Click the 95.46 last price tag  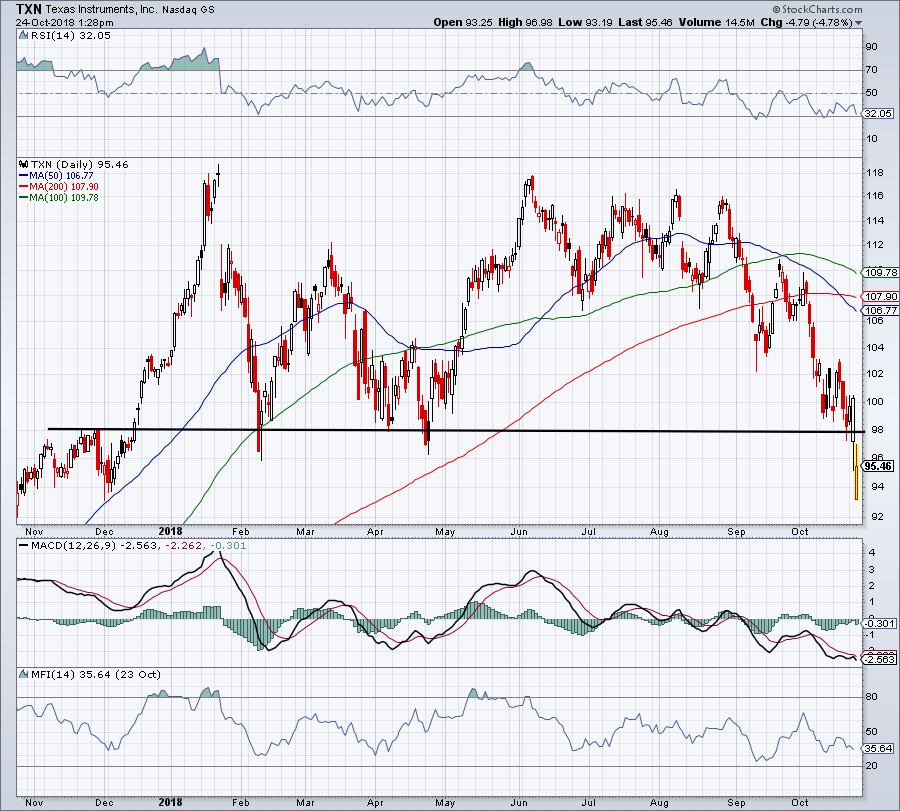878,466
